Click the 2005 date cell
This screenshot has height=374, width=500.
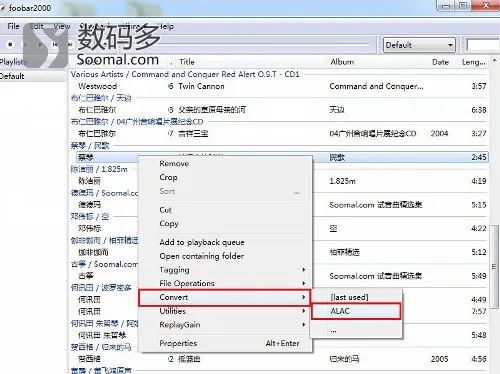click(x=439, y=359)
